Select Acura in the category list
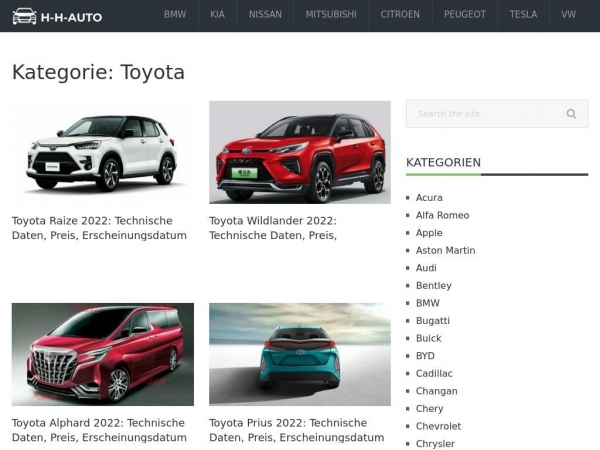 (429, 198)
